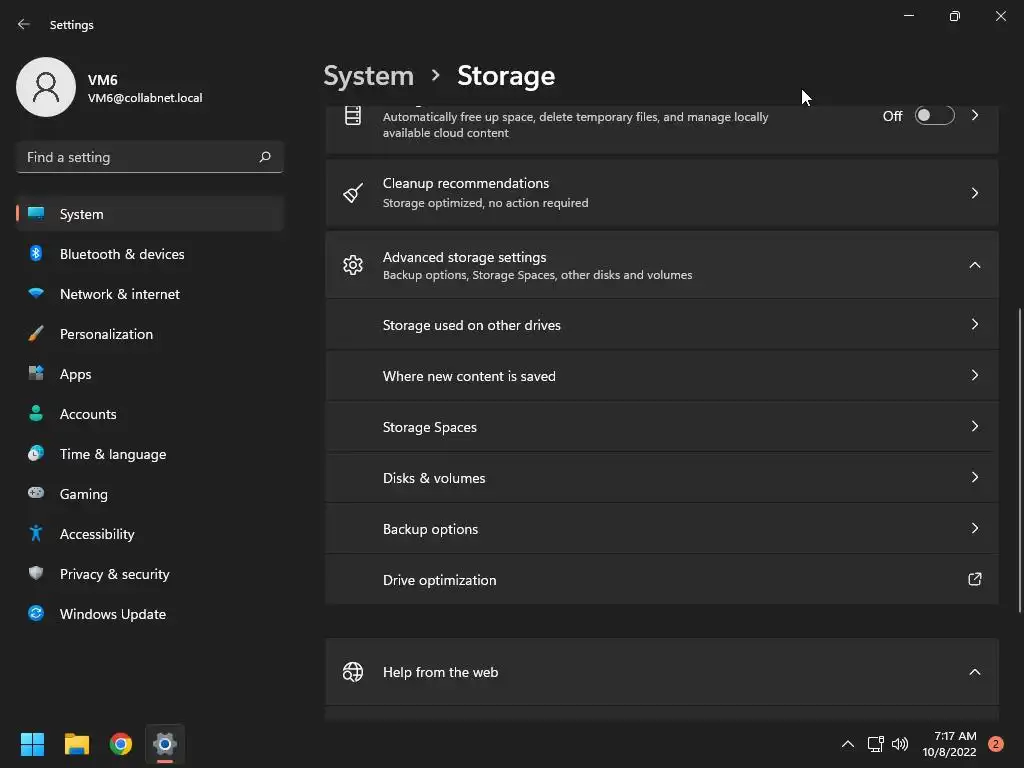Collapse the Advanced storage settings section
Image resolution: width=1024 pixels, height=768 pixels.
tap(974, 265)
